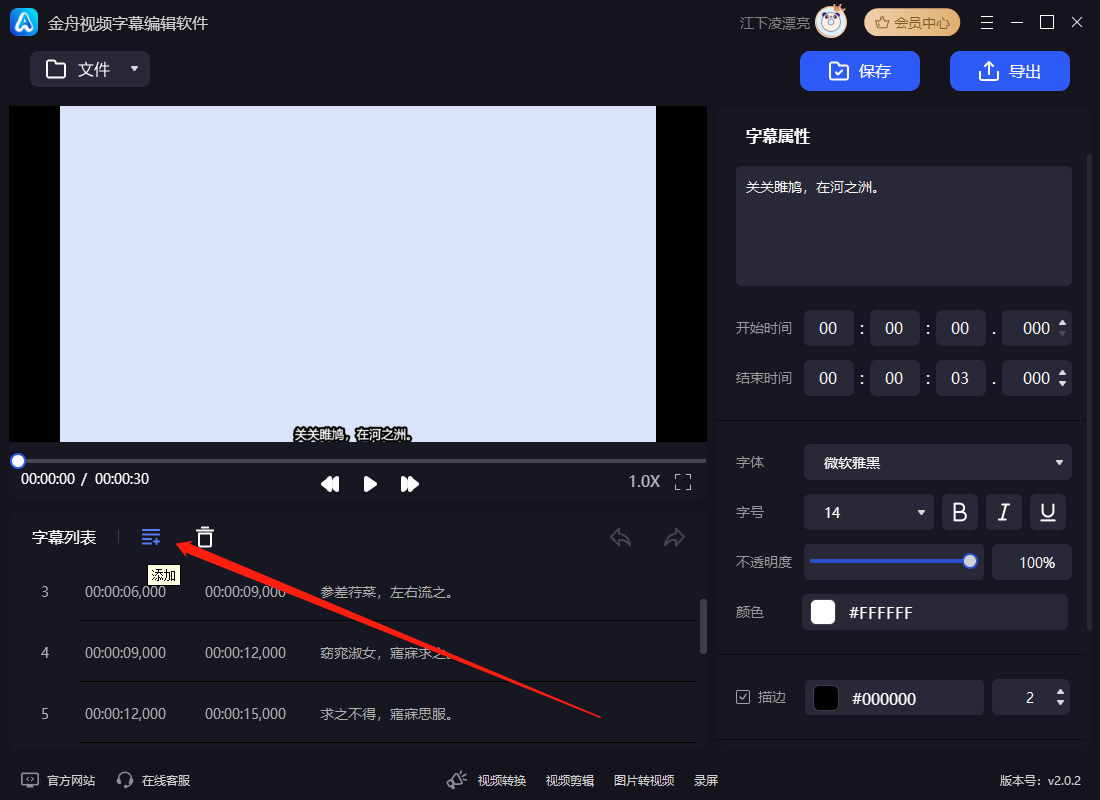The image size is (1100, 800).
Task: Click the video progress bar handle
Action: click(18, 461)
